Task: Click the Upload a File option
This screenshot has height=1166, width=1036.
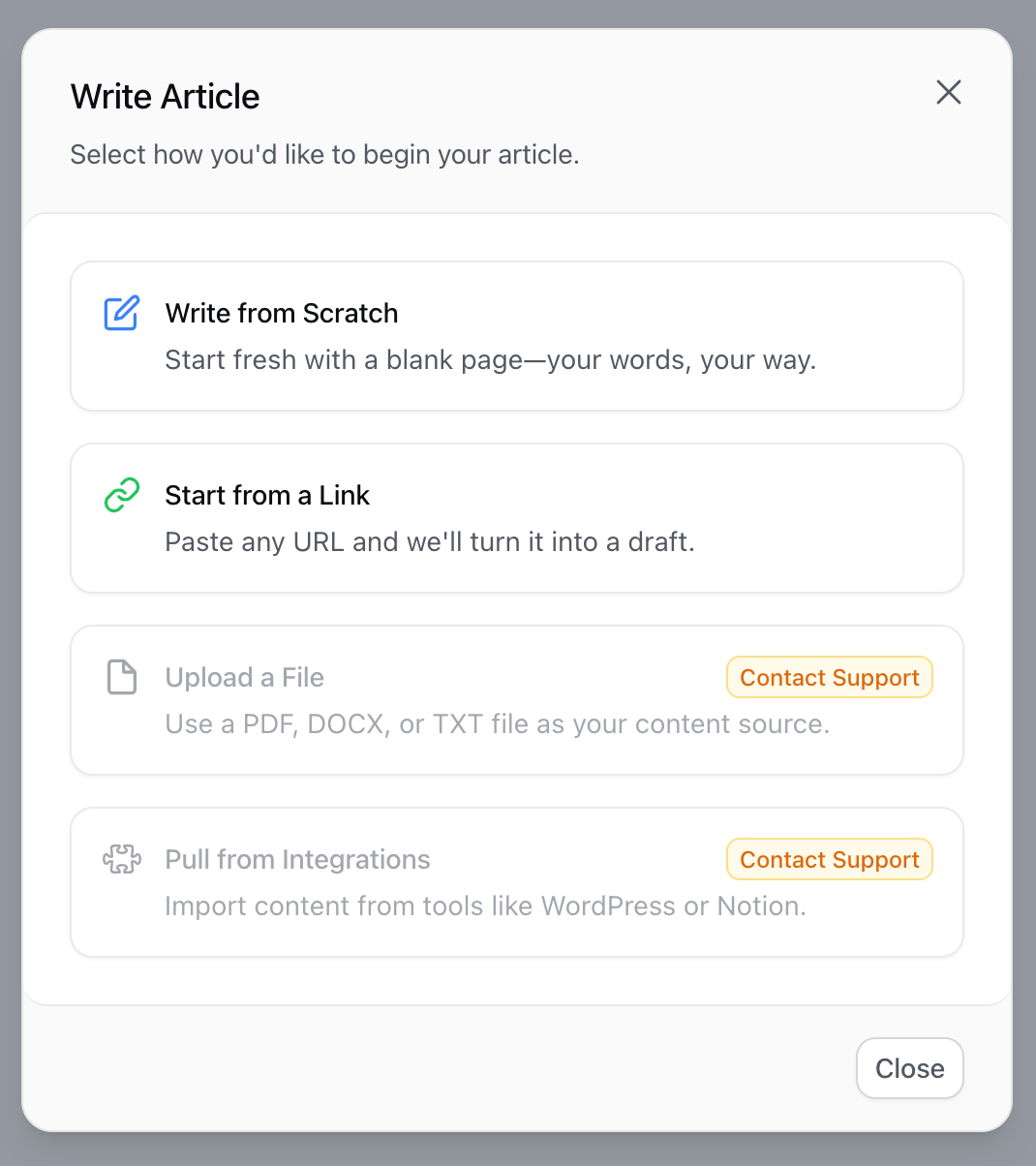Action: tap(517, 700)
